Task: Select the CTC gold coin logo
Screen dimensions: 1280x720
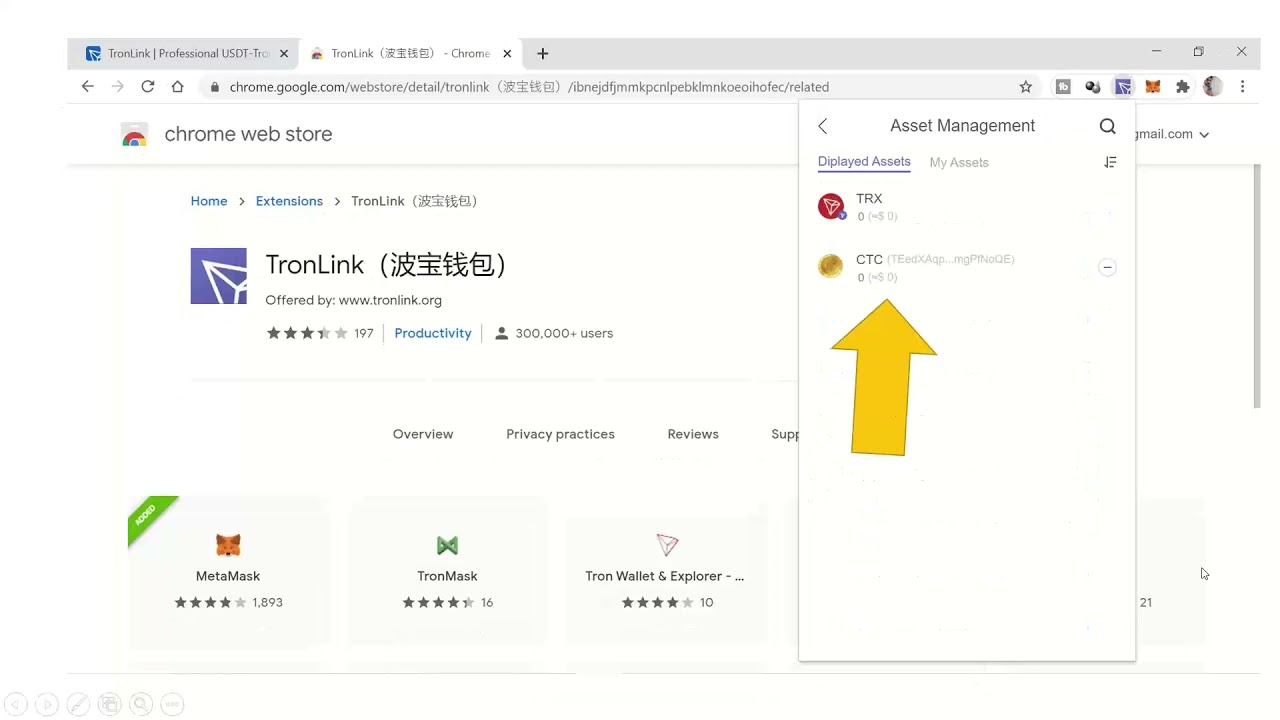Action: pyautogui.click(x=830, y=266)
